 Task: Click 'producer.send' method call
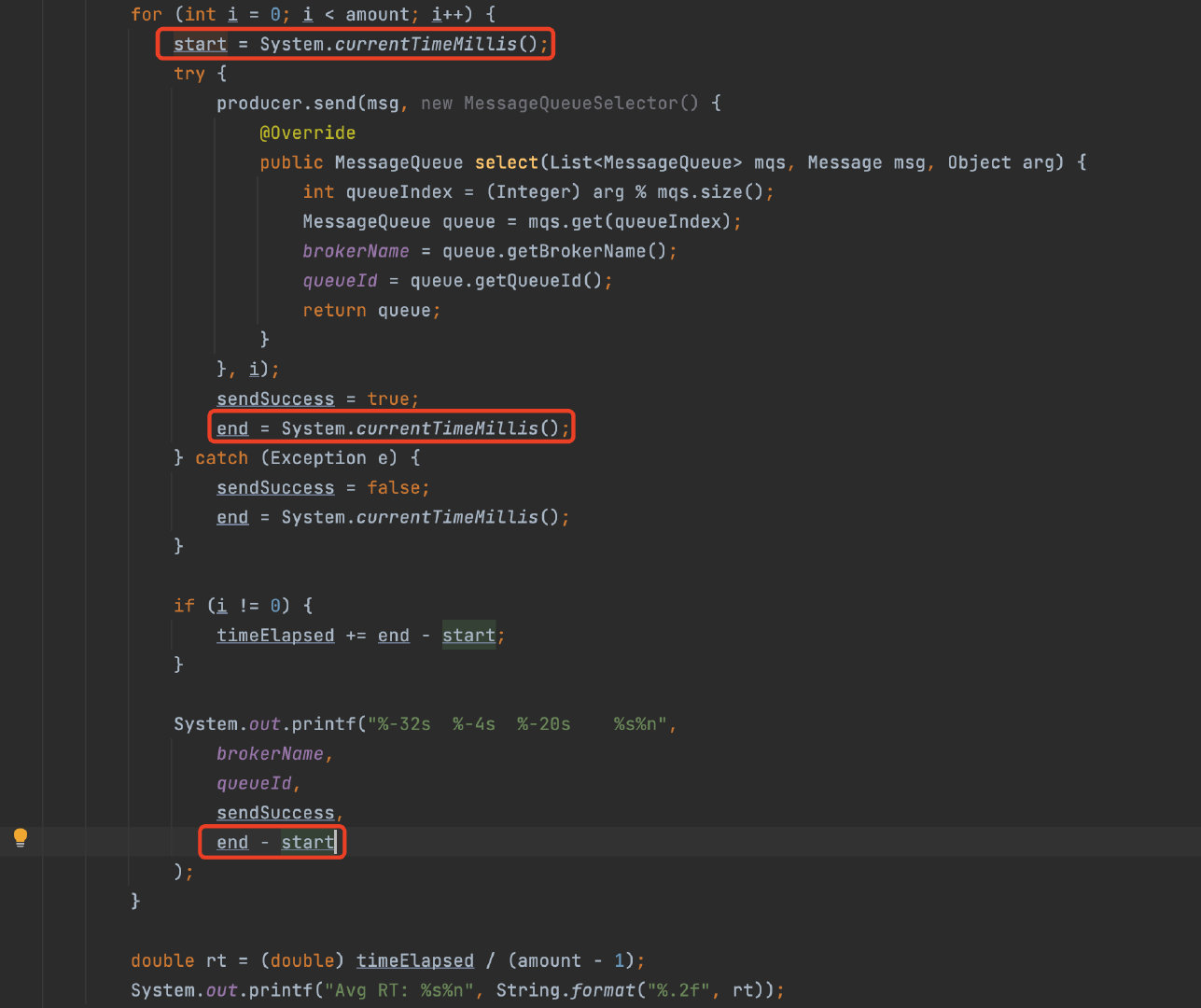(286, 104)
